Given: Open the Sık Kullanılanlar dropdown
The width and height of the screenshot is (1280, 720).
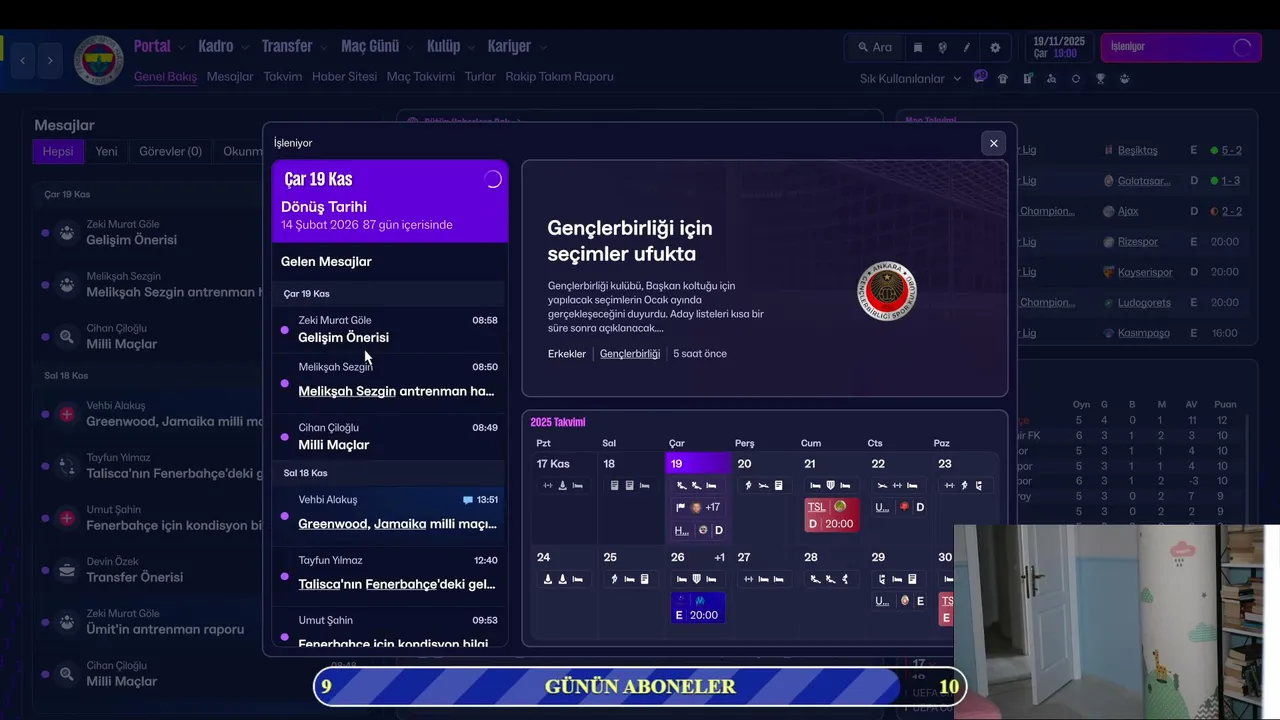Looking at the screenshot, I should (x=910, y=78).
